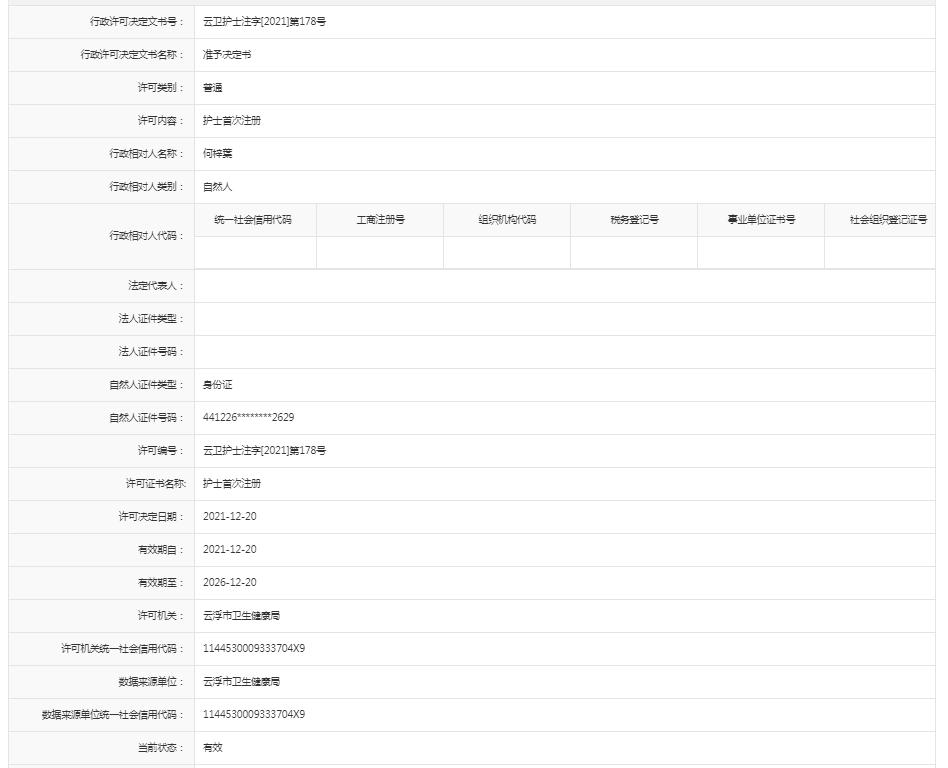
Task: Select the 身份证 certificate type value
Action: (216, 384)
